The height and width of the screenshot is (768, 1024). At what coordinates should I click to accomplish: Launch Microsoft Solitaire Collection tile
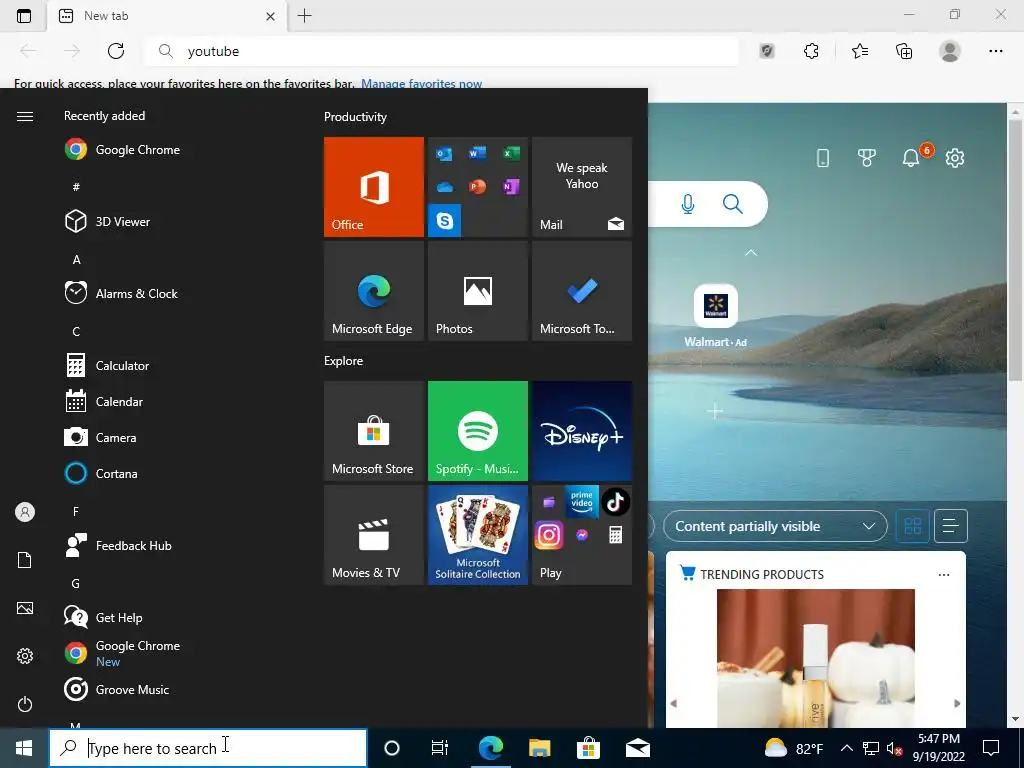(x=477, y=535)
